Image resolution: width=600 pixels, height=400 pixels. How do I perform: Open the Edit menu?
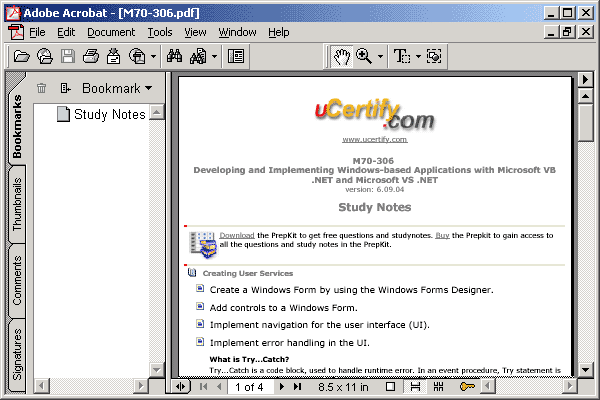coord(66,33)
